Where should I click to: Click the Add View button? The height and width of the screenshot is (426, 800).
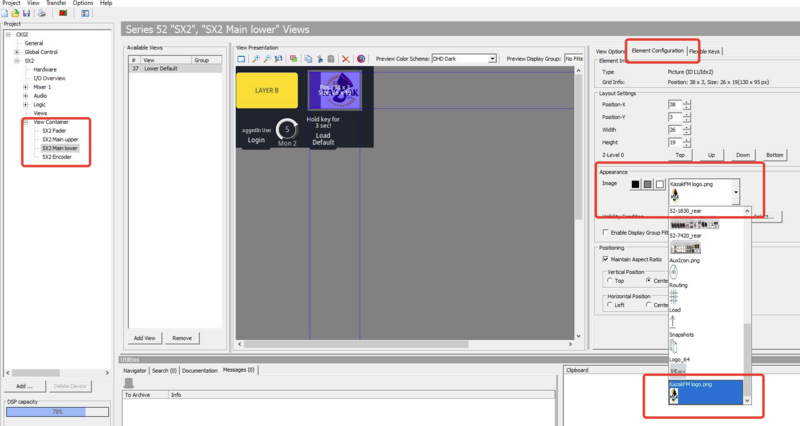pos(147,338)
